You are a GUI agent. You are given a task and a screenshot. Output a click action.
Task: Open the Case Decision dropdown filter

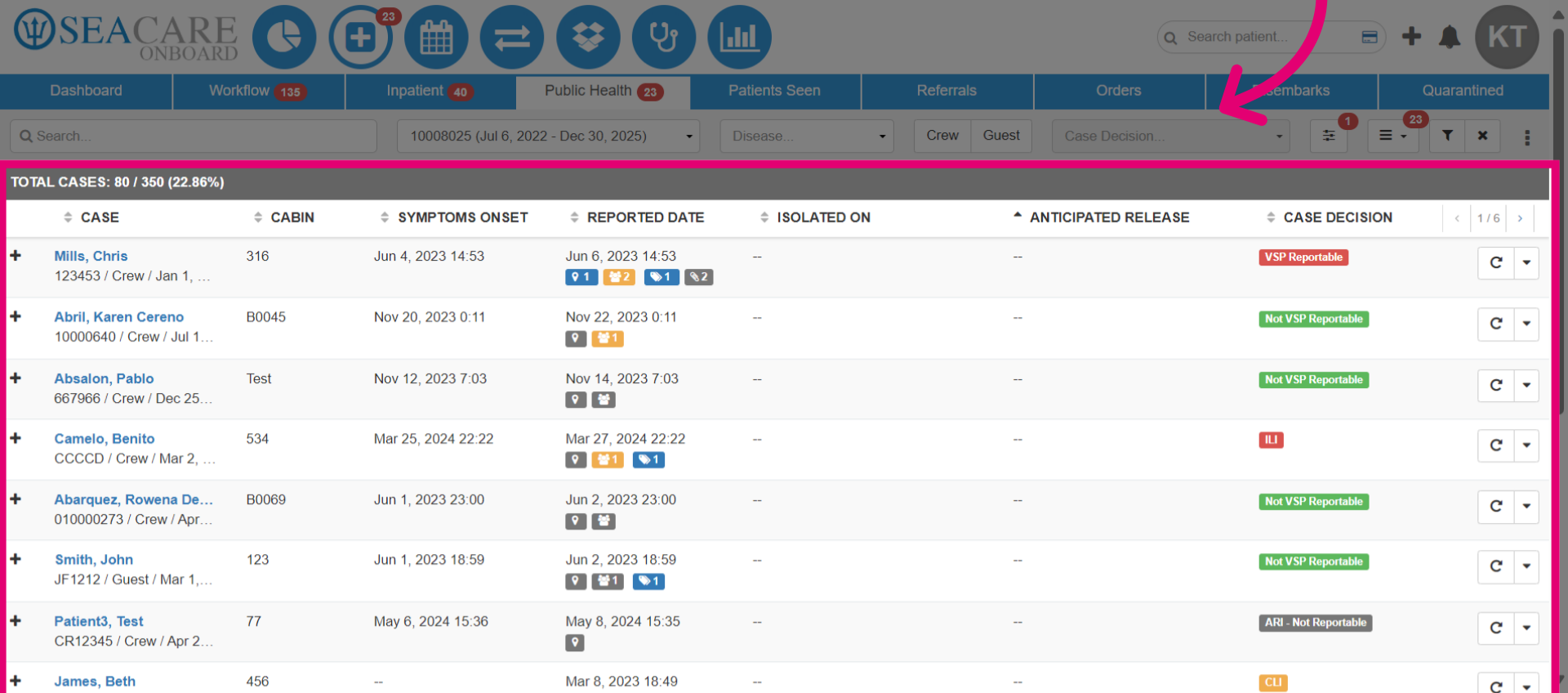point(1170,136)
